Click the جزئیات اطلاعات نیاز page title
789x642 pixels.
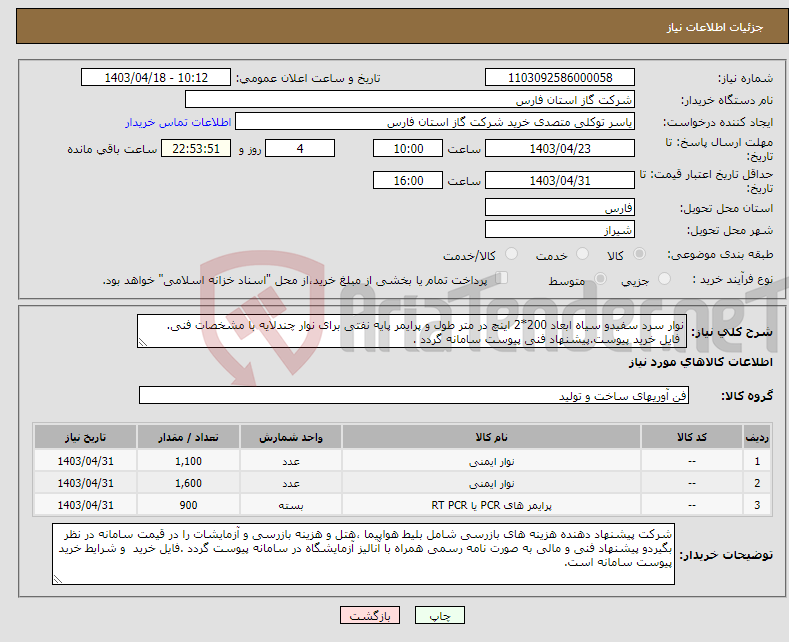click(715, 27)
